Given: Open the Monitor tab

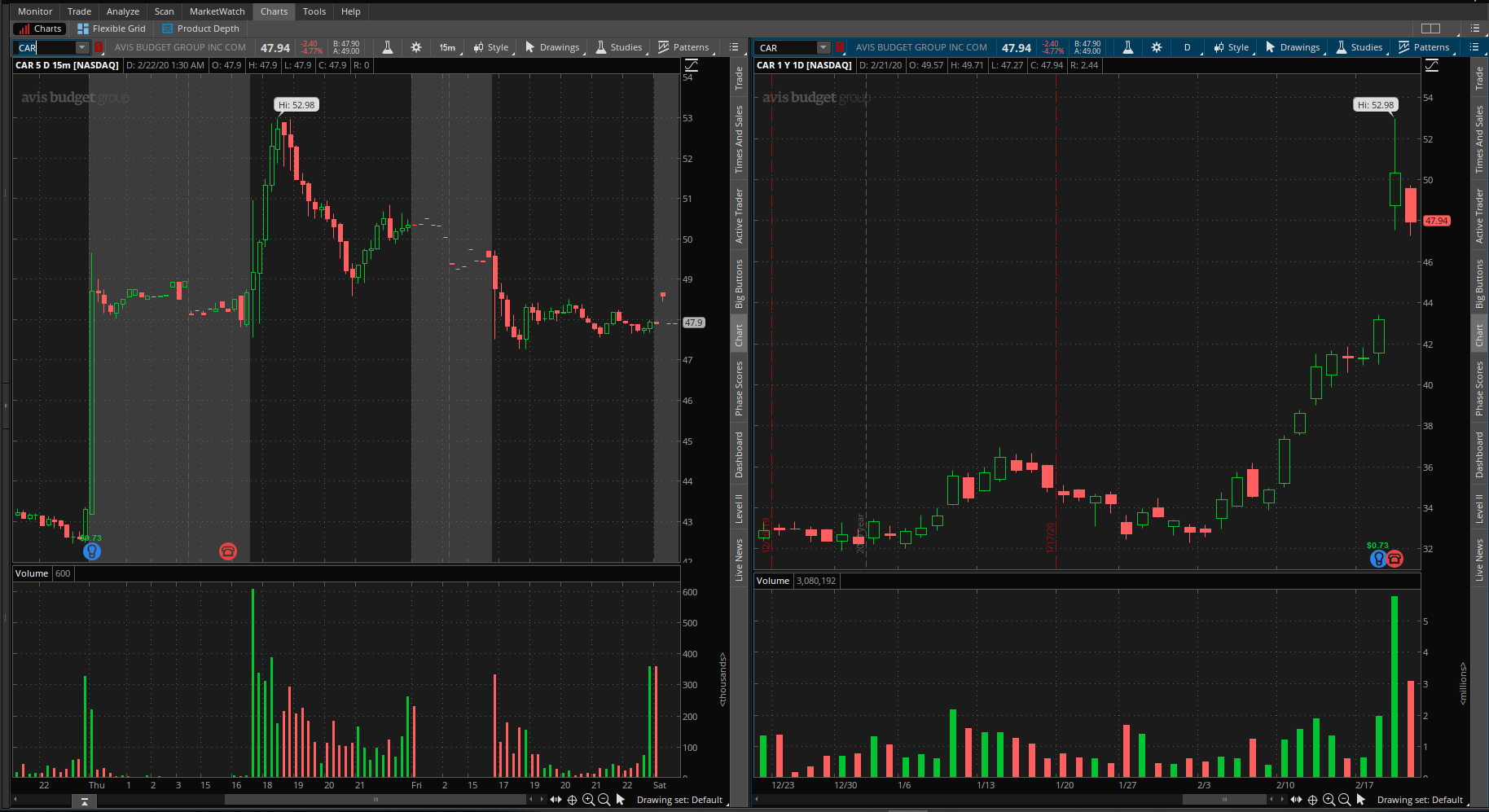Looking at the screenshot, I should (35, 11).
